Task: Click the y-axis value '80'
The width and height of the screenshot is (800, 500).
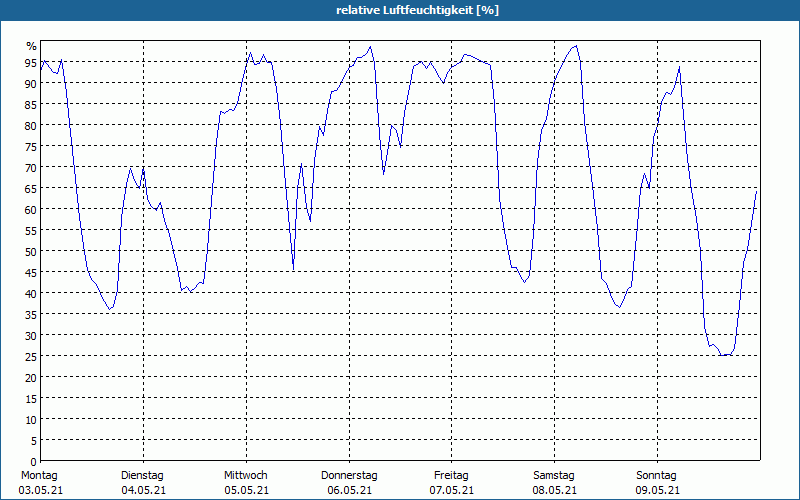Action: click(31, 126)
